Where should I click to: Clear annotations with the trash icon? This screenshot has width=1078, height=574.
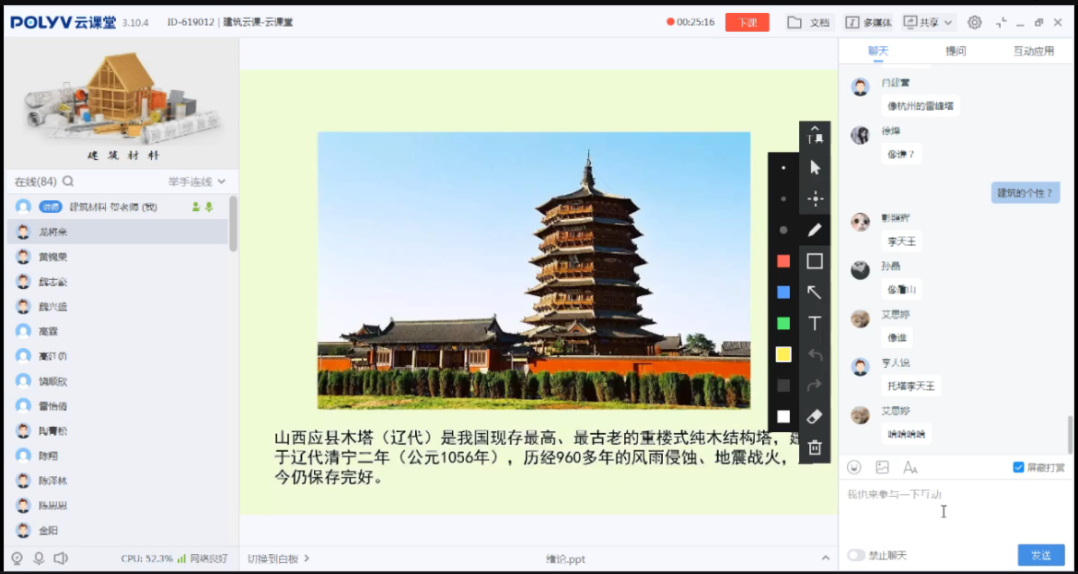815,448
